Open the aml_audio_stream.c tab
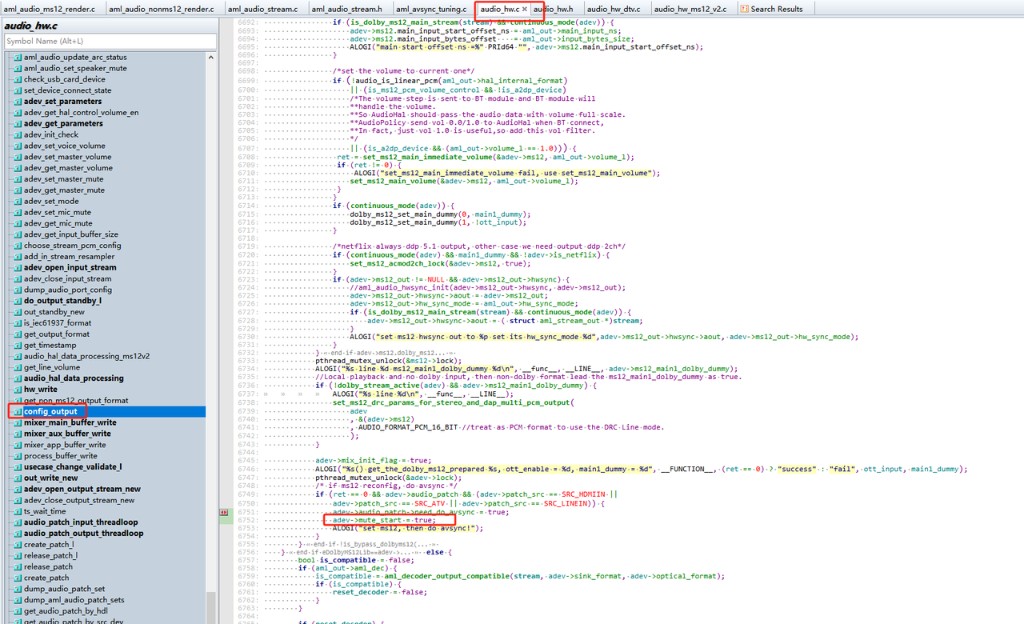 (x=263, y=9)
